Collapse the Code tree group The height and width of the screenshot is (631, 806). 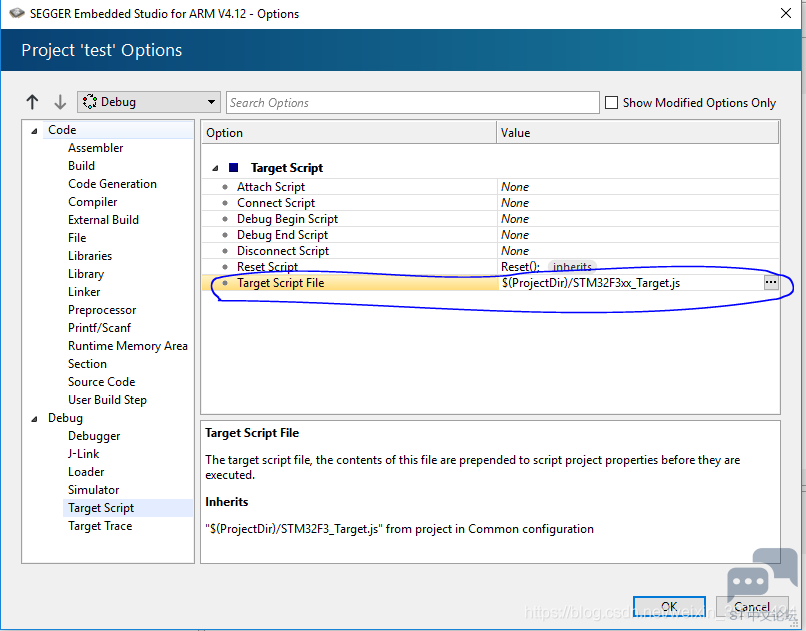coord(34,131)
